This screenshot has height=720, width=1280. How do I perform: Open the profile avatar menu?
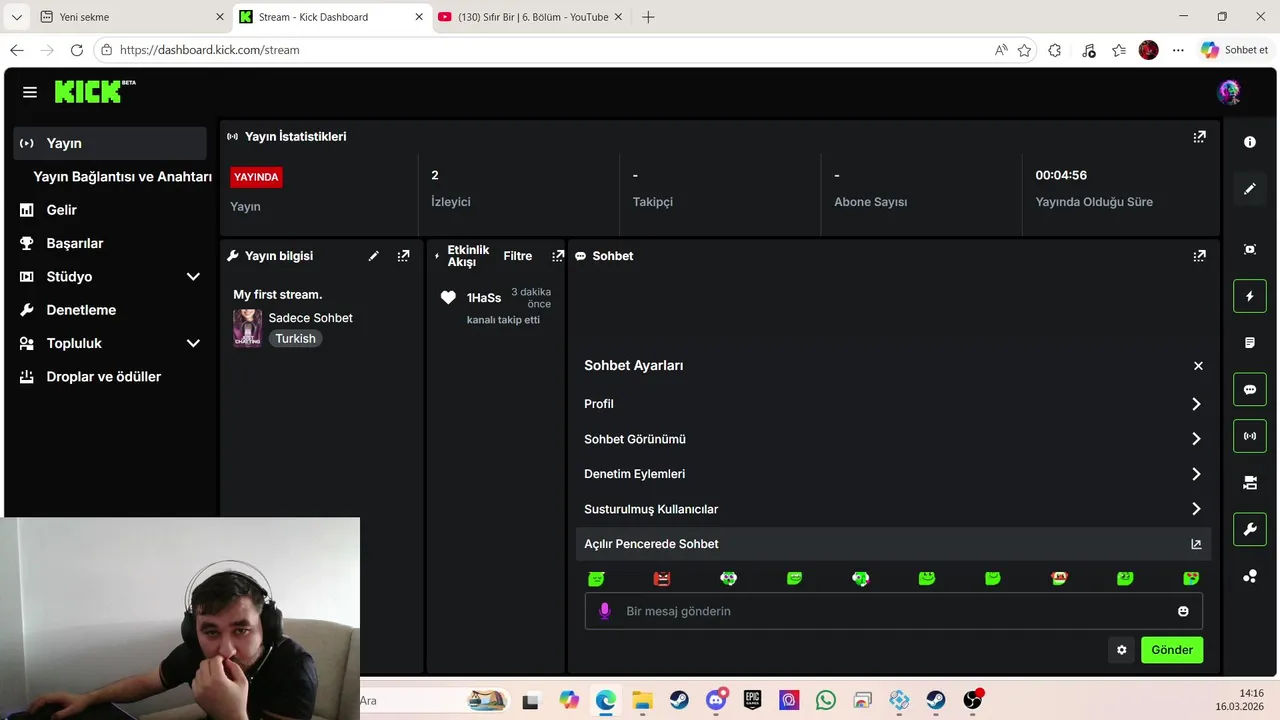point(1229,92)
